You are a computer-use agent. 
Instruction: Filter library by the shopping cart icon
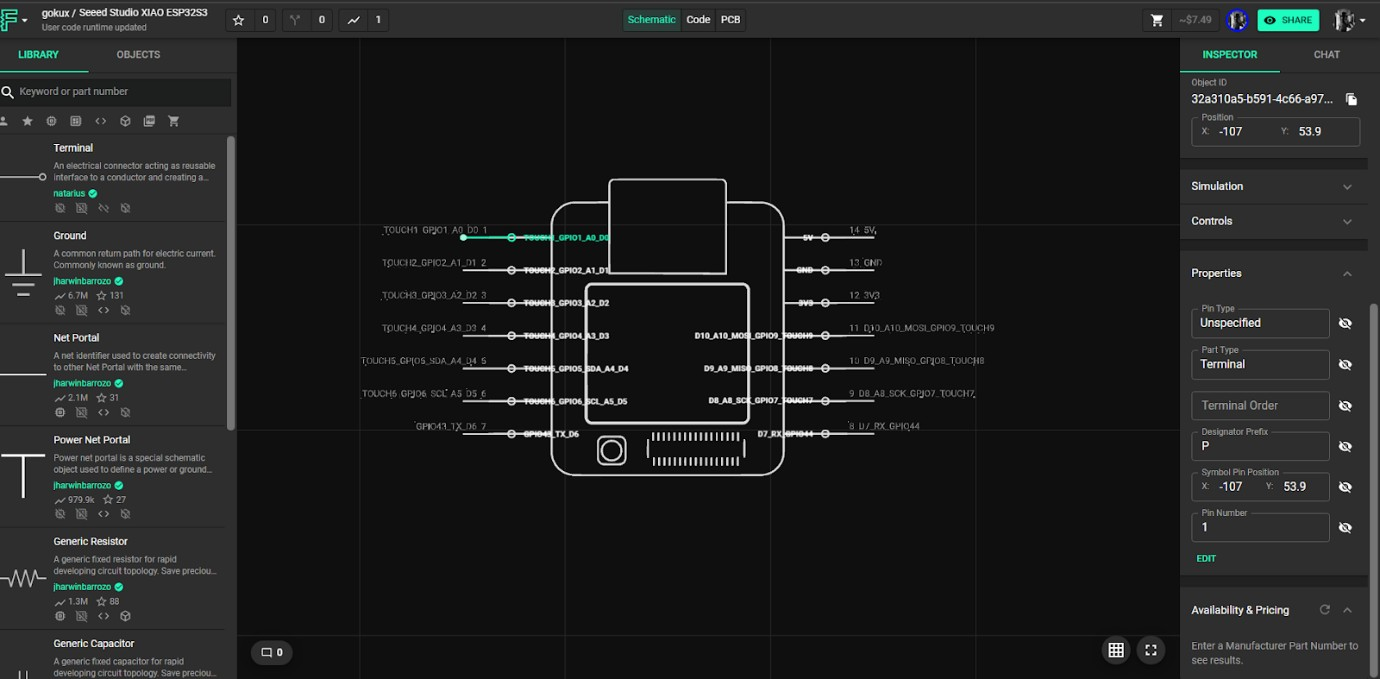click(173, 121)
